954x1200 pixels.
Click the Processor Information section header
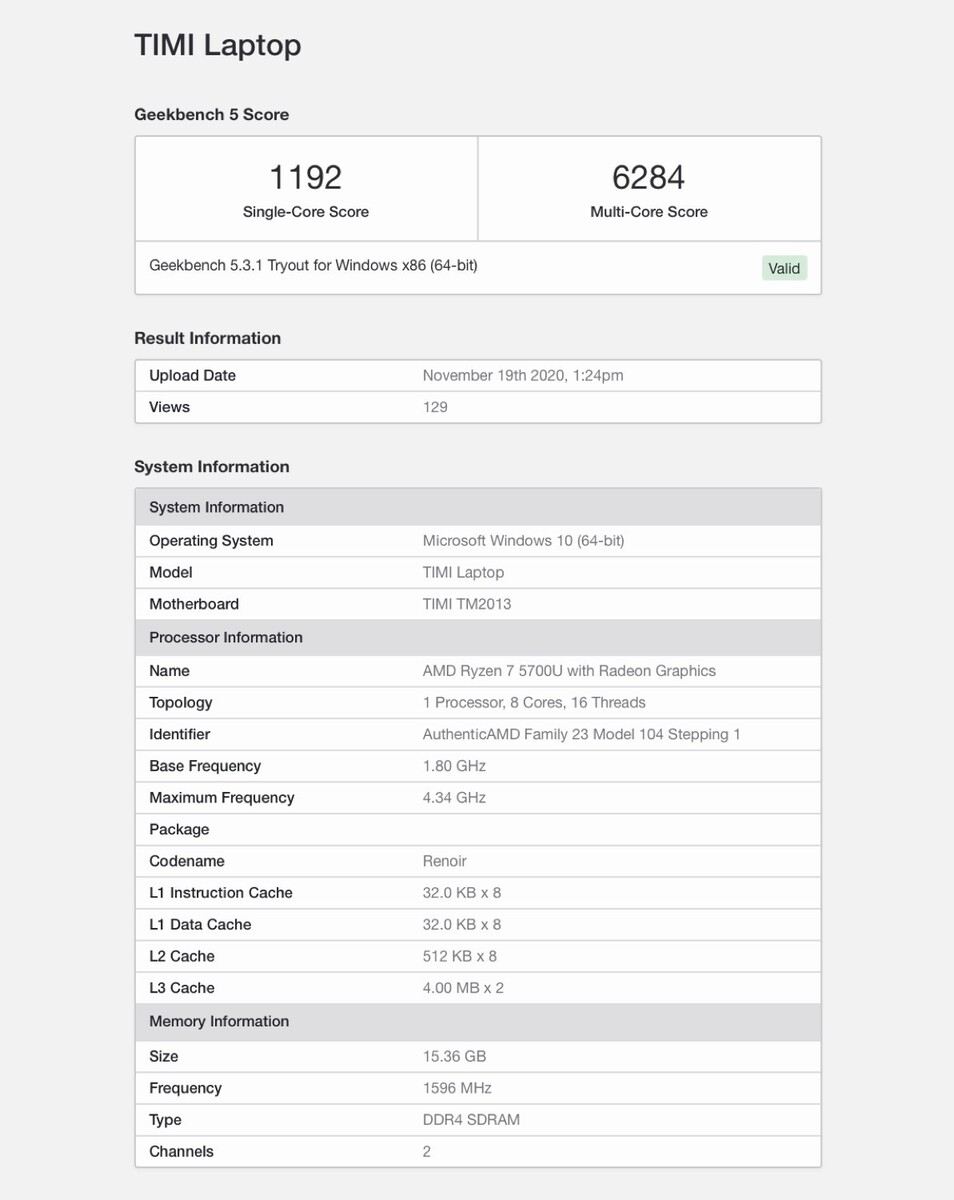coord(226,638)
